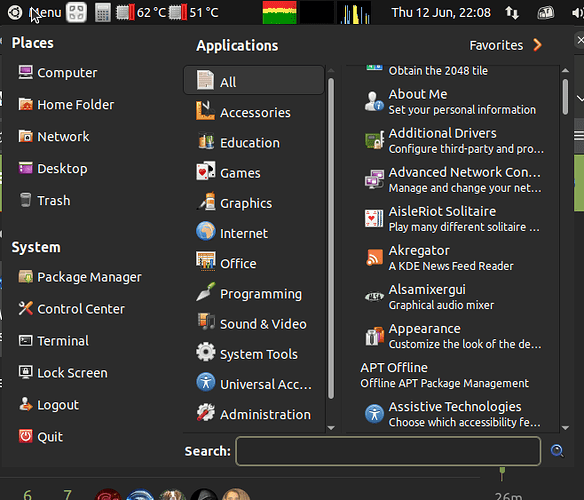This screenshot has width=584, height=500.
Task: Choose the Administration category
Action: (x=254, y=414)
